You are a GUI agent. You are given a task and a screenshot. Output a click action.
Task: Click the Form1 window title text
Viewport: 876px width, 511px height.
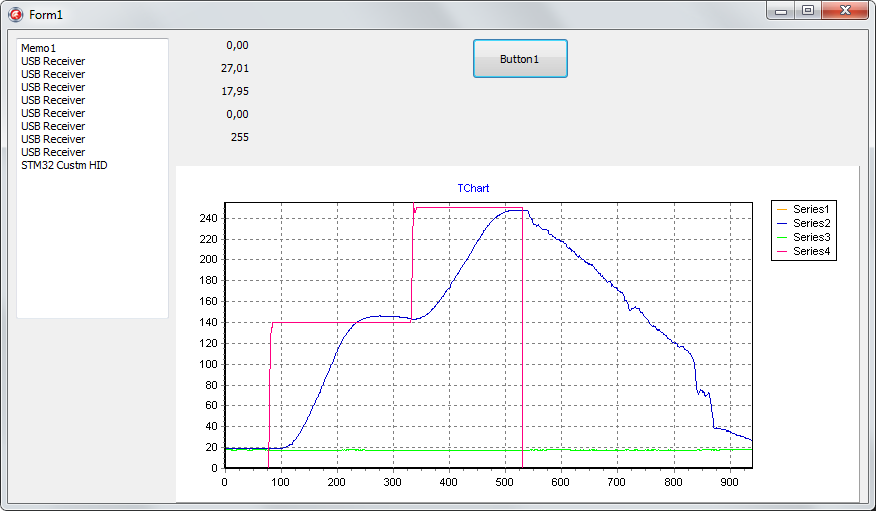(46, 15)
